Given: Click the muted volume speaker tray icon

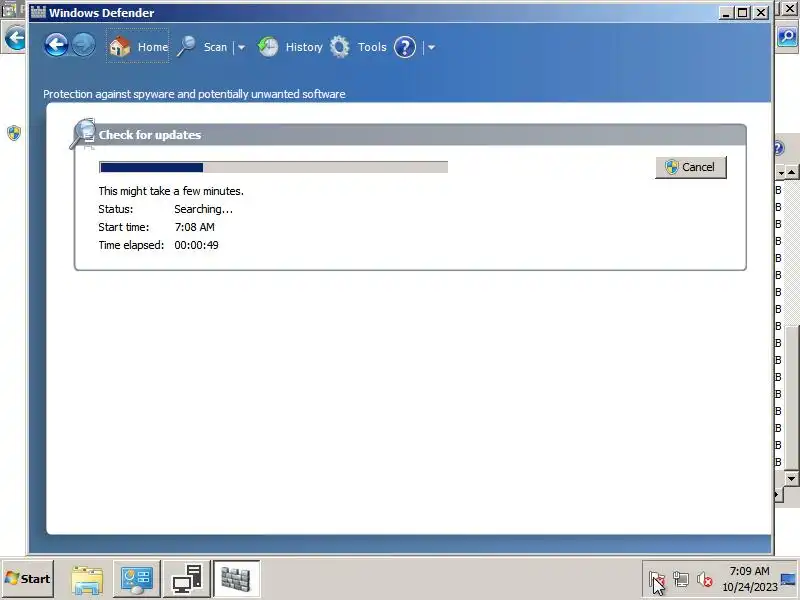Looking at the screenshot, I should click(x=705, y=580).
